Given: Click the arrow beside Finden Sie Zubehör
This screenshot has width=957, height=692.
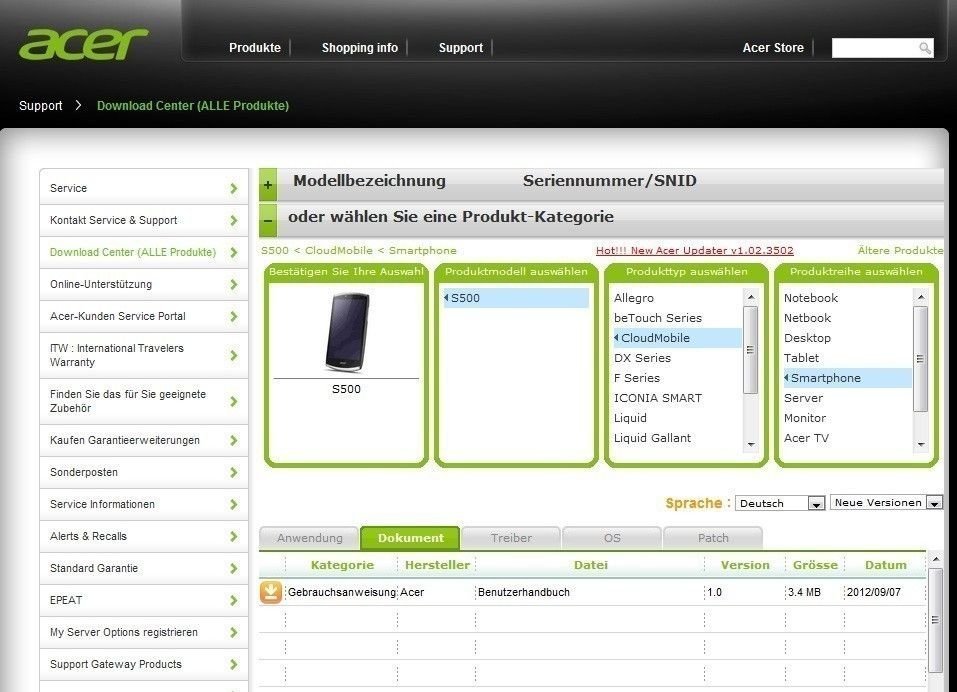Looking at the screenshot, I should tap(234, 401).
